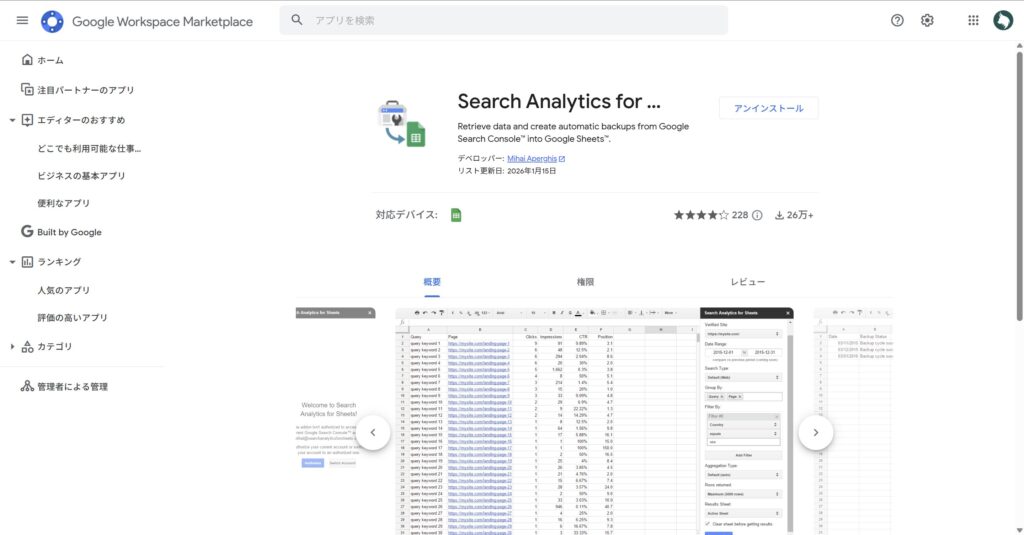
Task: Click the Google Sheets device icon
Action: coord(456,215)
